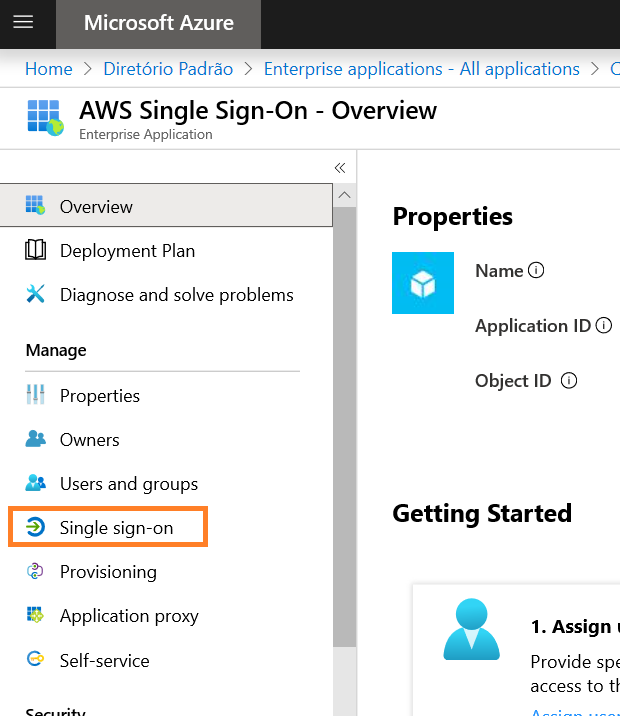Go to Home via breadcrumb link
Screen dimensions: 620x716
pyautogui.click(x=49, y=69)
